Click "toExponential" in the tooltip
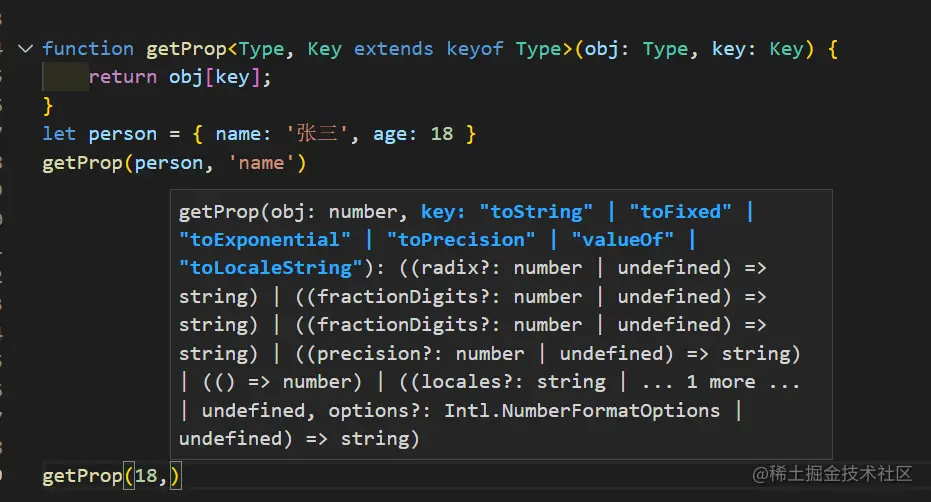Image resolution: width=931 pixels, height=502 pixels. point(265,239)
